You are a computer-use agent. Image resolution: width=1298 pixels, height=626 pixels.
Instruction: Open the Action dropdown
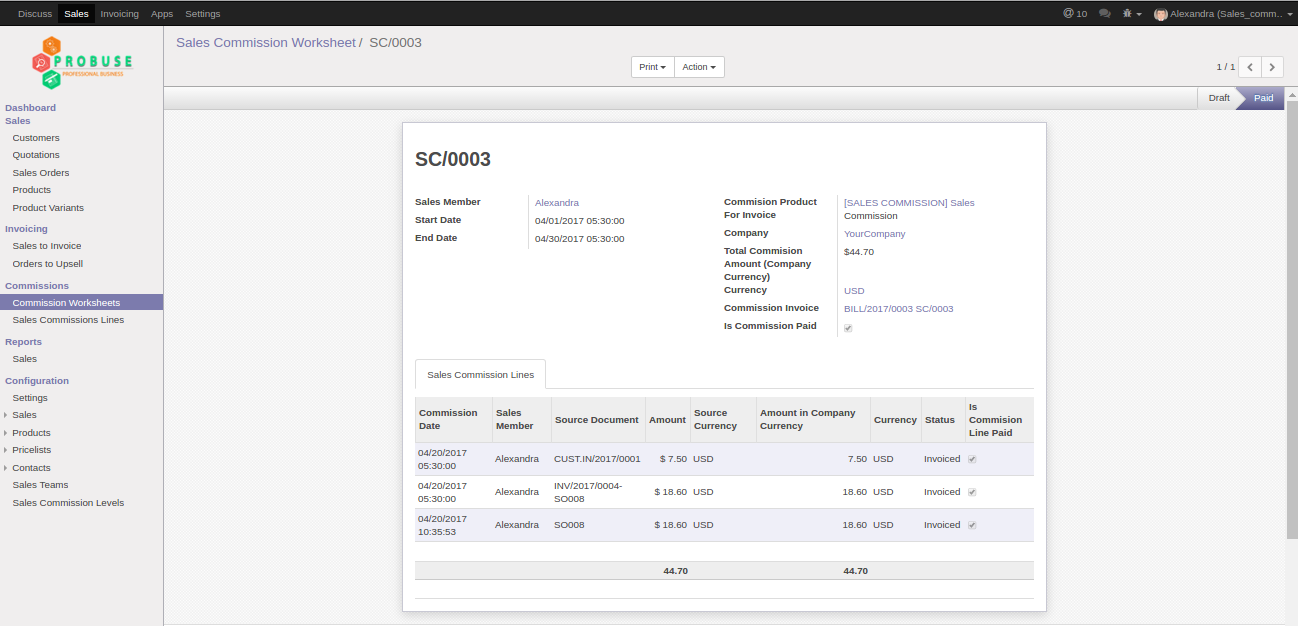699,67
